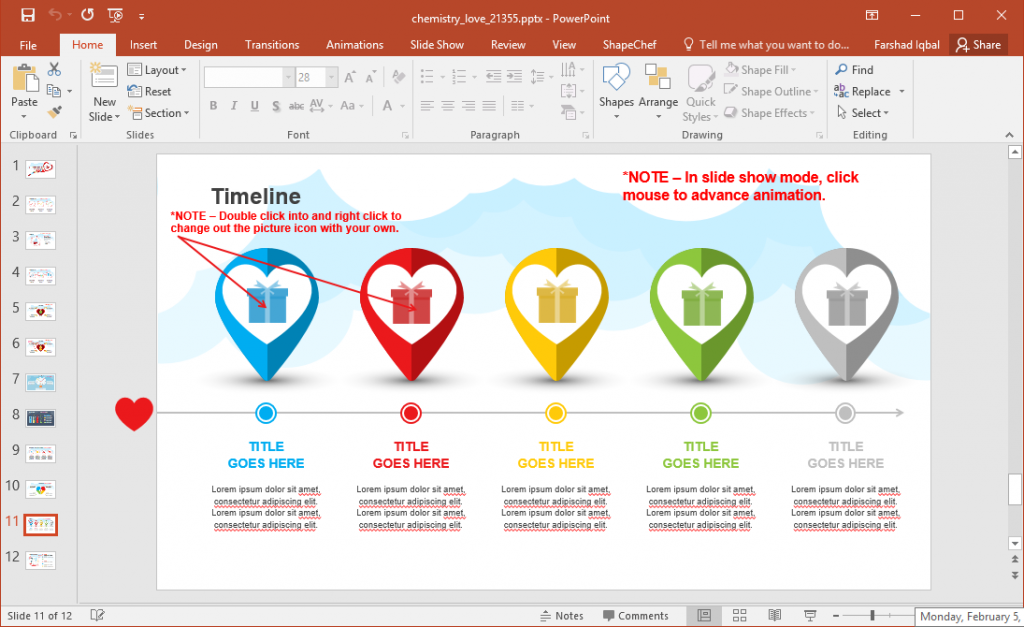Switch to the Animations tab
Image resolution: width=1024 pixels, height=627 pixels.
(354, 44)
